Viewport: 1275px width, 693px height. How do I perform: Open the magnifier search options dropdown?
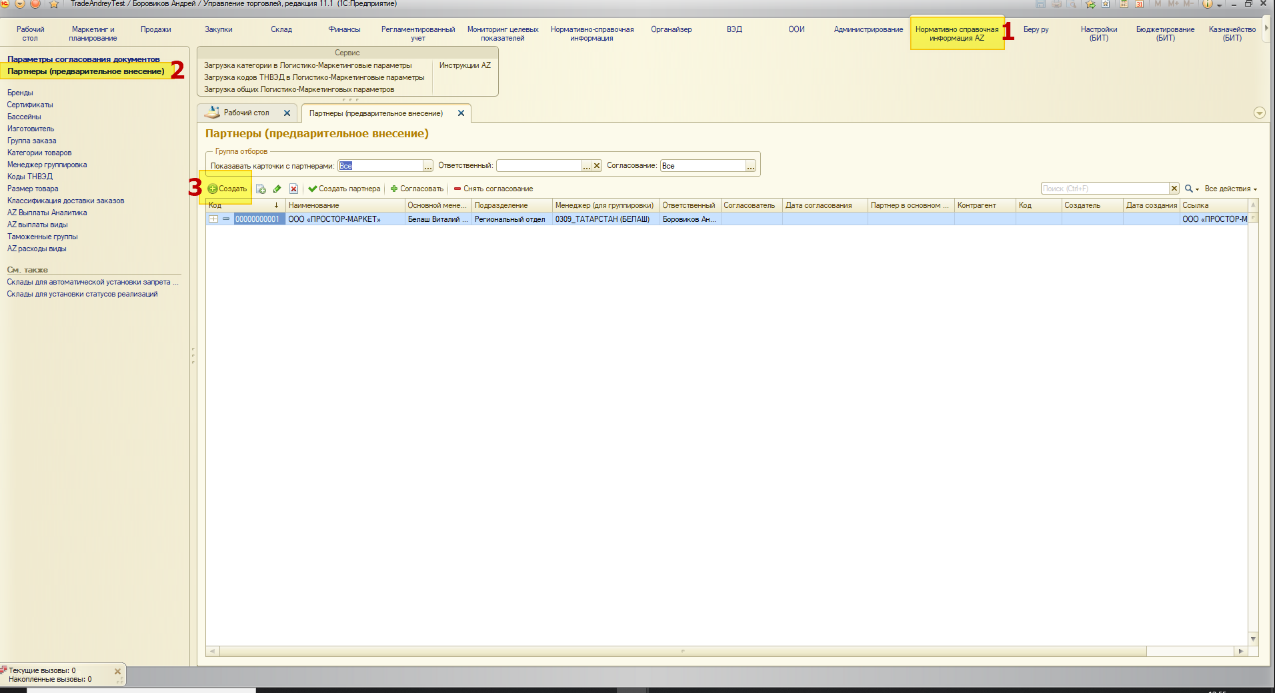click(x=1191, y=188)
